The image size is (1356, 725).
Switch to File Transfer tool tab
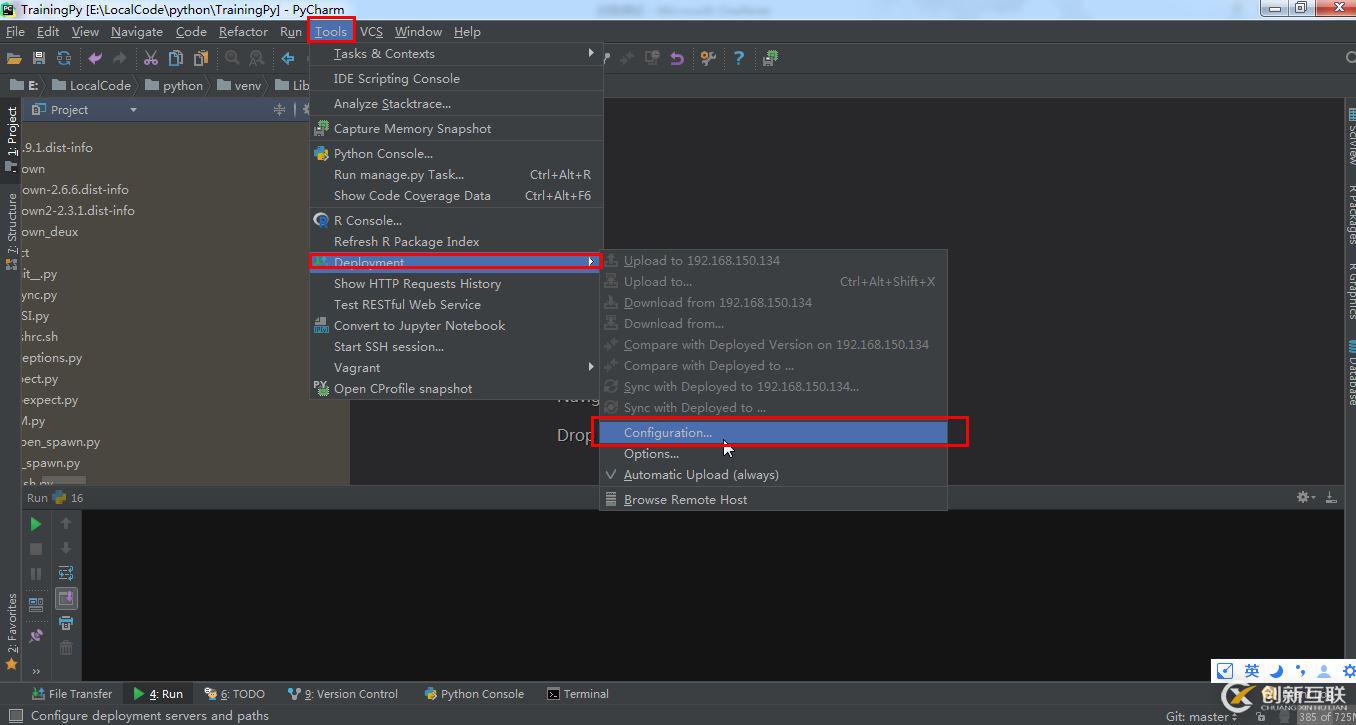tap(72, 694)
